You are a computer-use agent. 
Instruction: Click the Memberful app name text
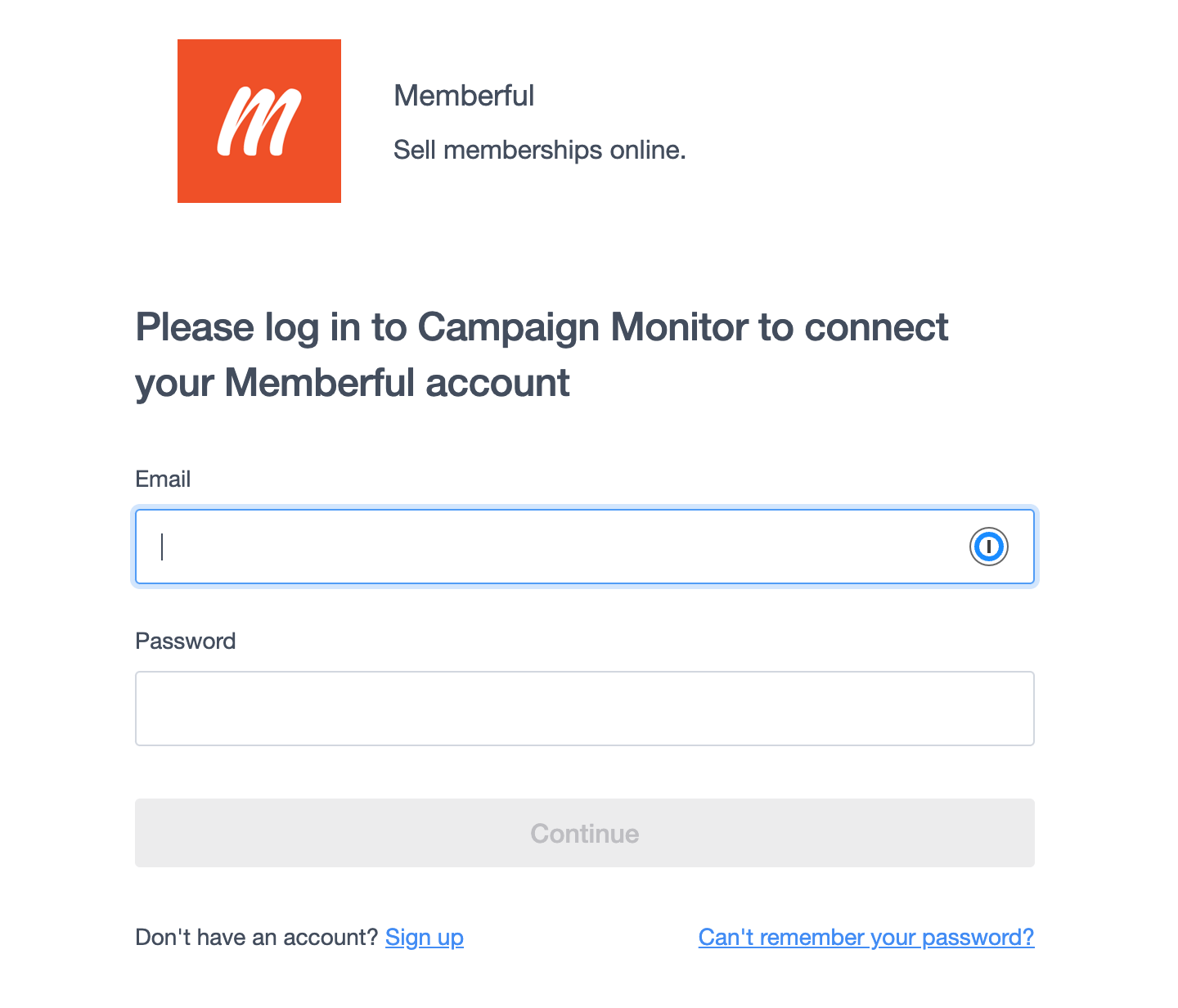pyautogui.click(x=464, y=96)
